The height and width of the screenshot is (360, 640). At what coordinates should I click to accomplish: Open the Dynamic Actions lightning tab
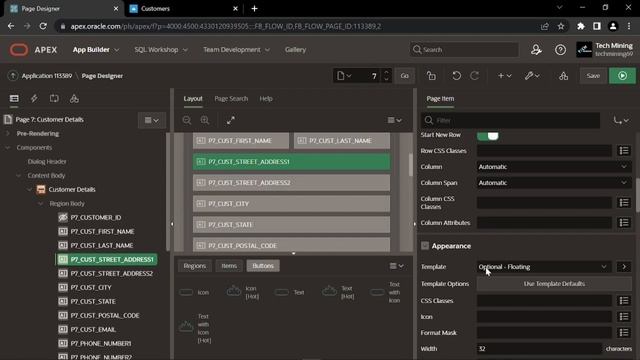coord(34,98)
